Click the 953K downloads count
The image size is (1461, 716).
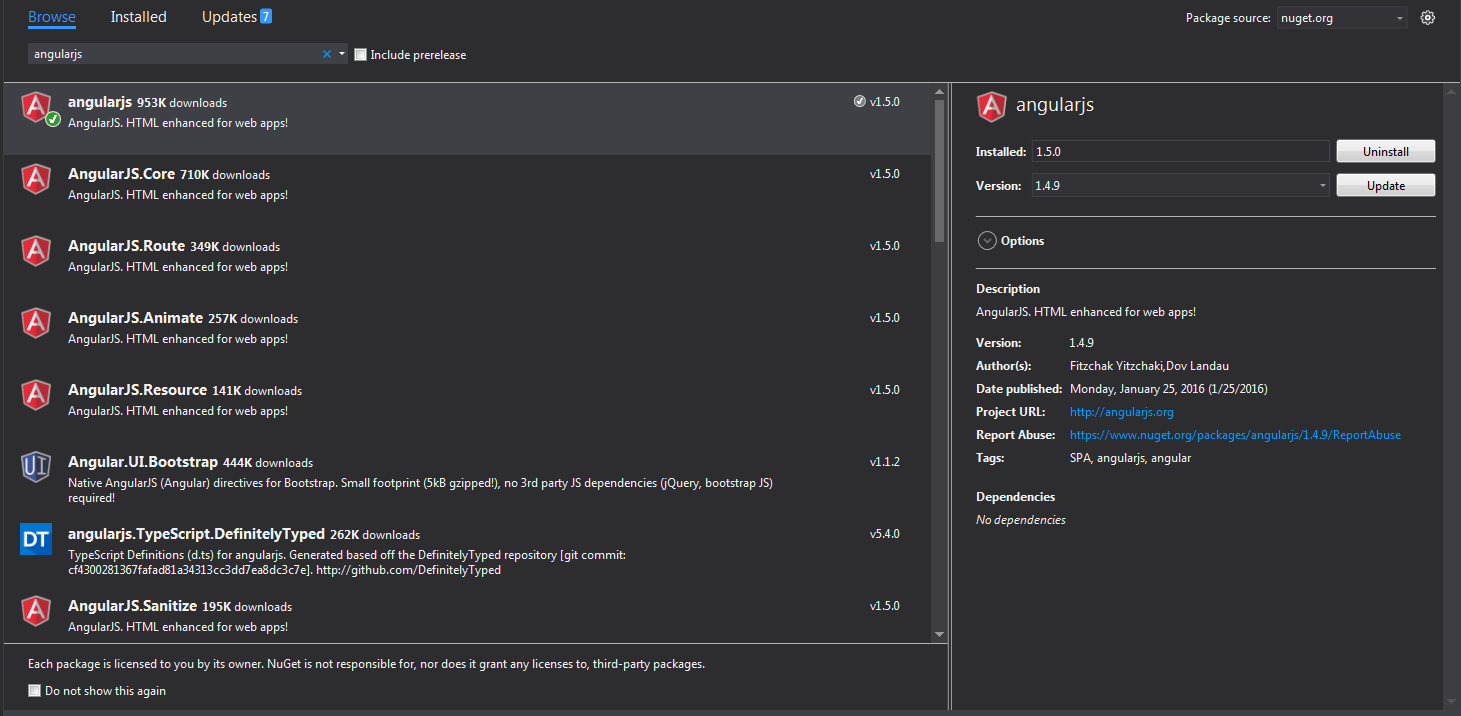tap(182, 103)
